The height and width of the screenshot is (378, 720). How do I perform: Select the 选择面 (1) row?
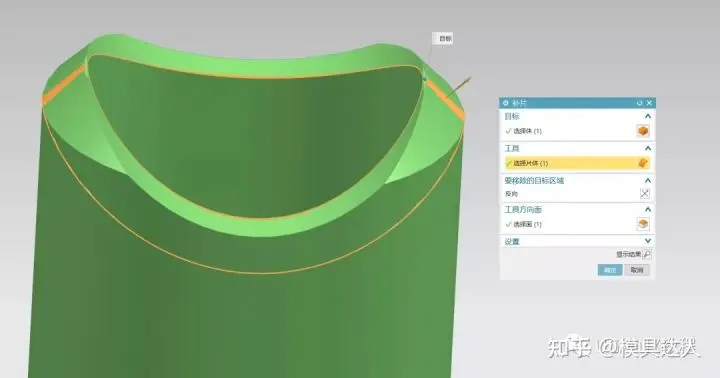click(x=577, y=224)
